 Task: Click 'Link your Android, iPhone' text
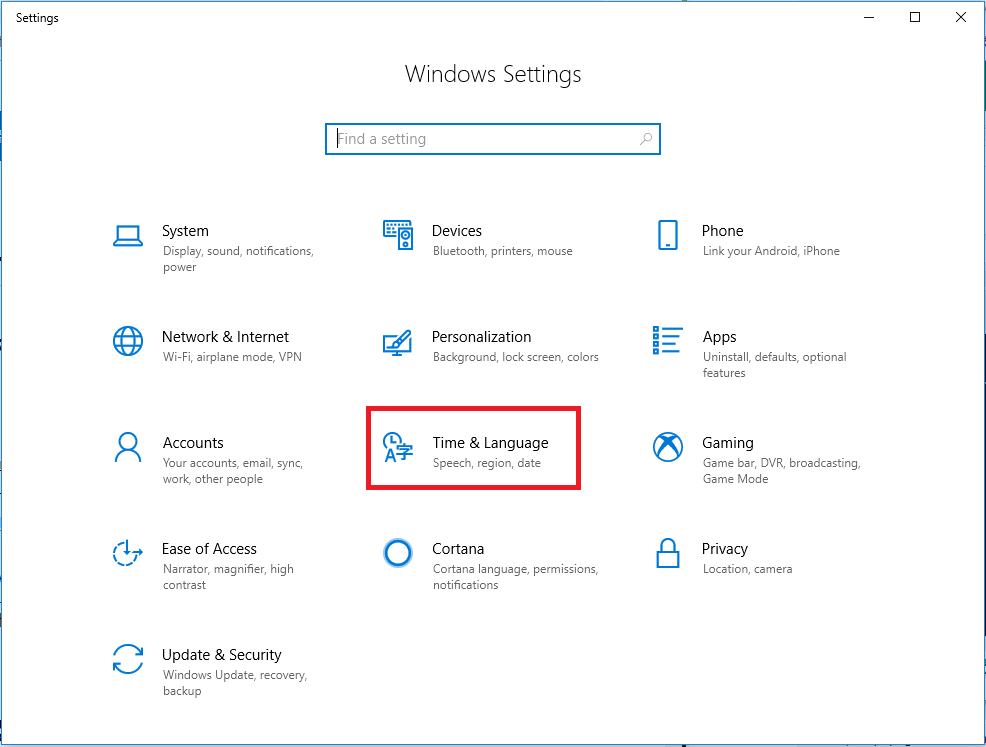[x=772, y=251]
